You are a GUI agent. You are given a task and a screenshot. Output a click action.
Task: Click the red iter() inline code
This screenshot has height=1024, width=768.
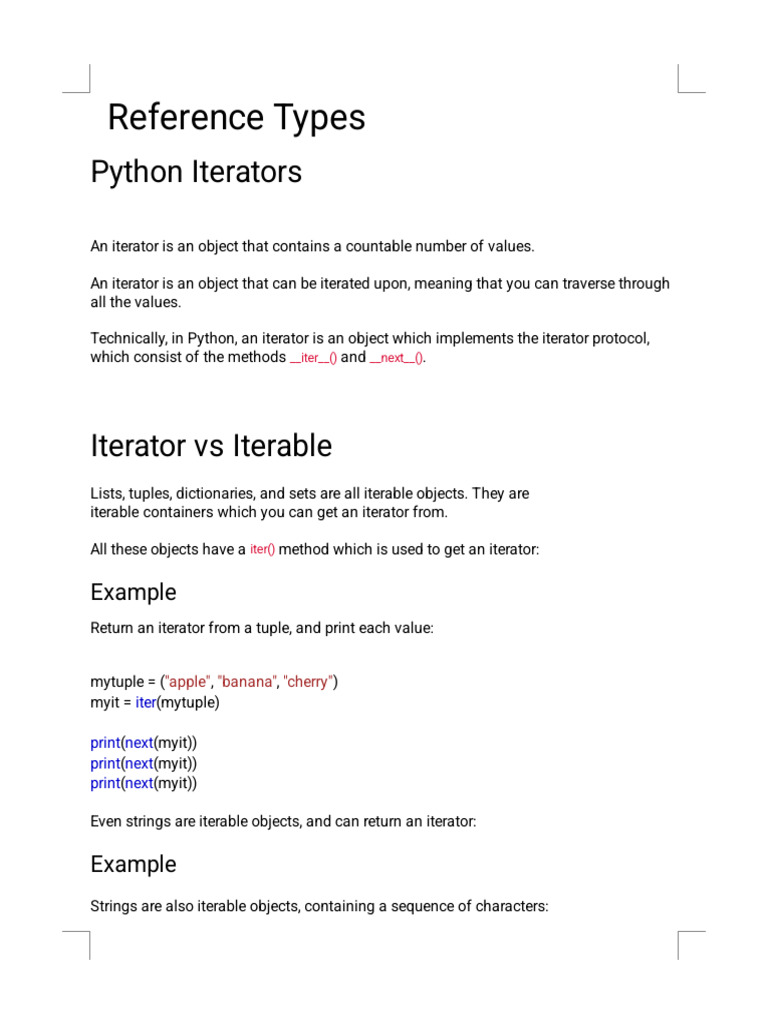pyautogui.click(x=262, y=550)
